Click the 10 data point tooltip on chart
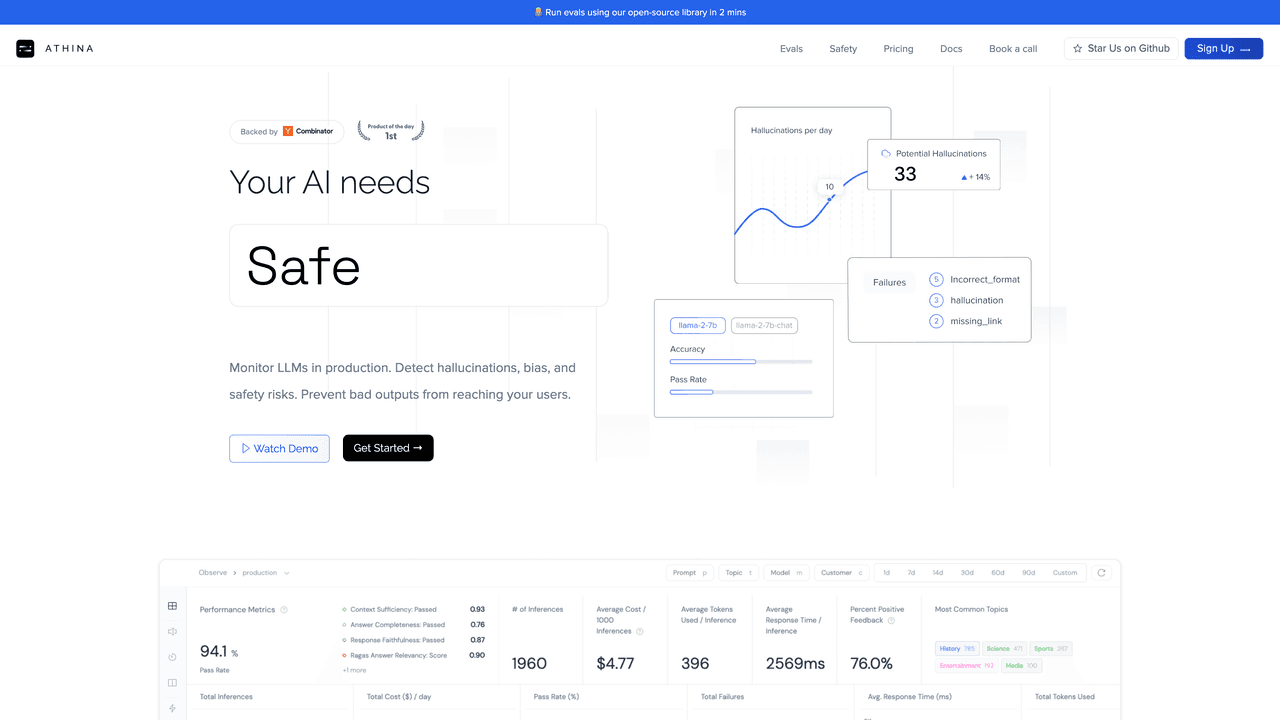Viewport: 1280px width, 720px height. point(829,187)
